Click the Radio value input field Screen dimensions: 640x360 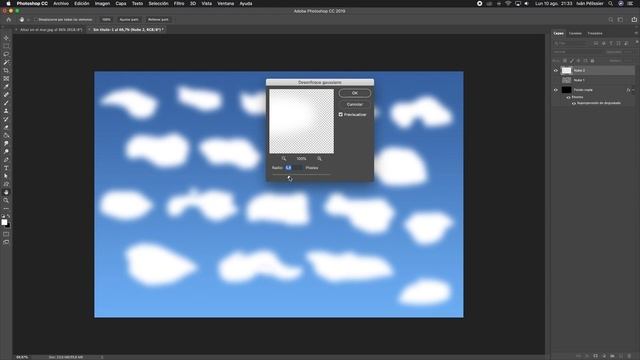(293, 168)
